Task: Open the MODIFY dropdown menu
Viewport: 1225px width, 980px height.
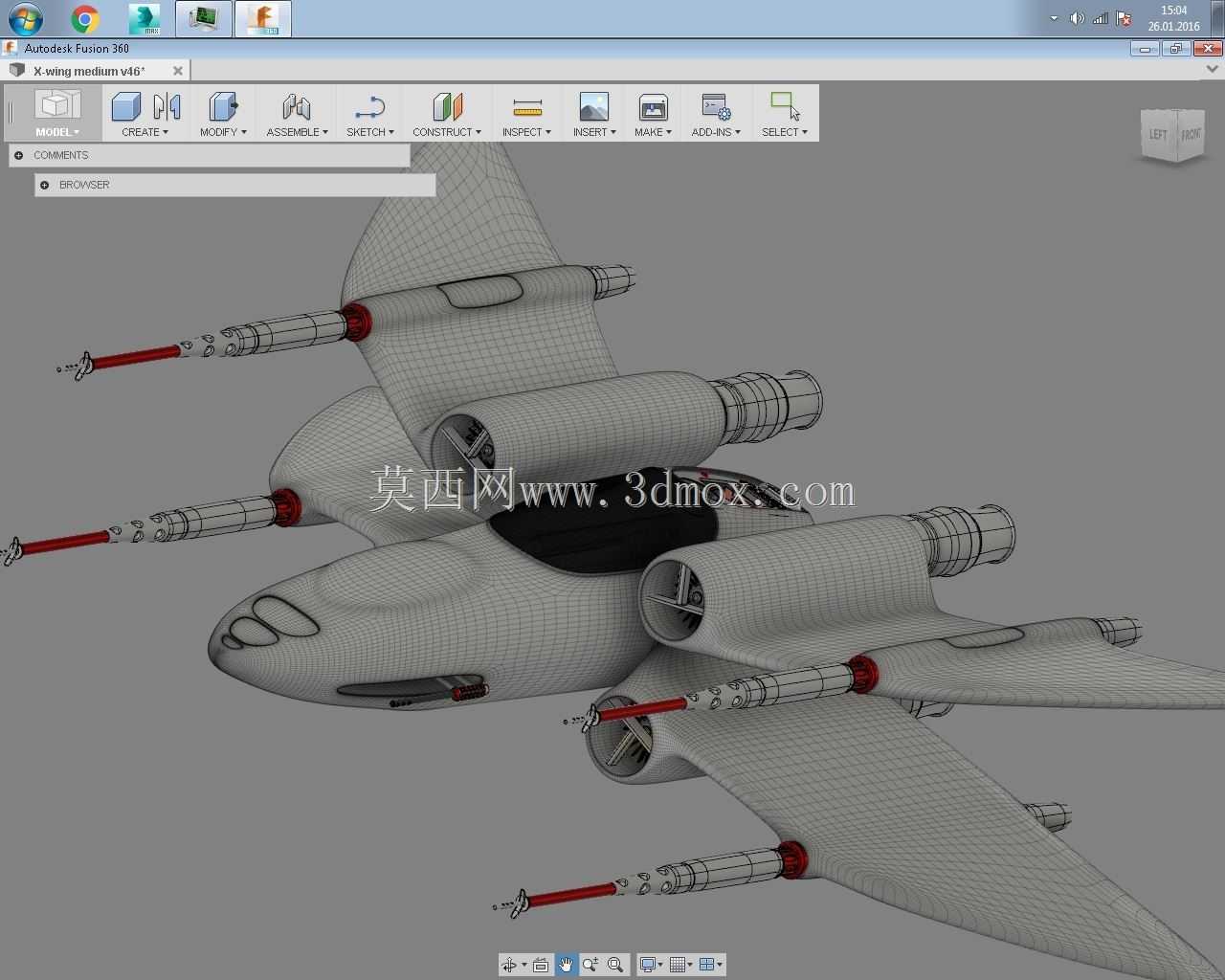Action: tap(224, 132)
